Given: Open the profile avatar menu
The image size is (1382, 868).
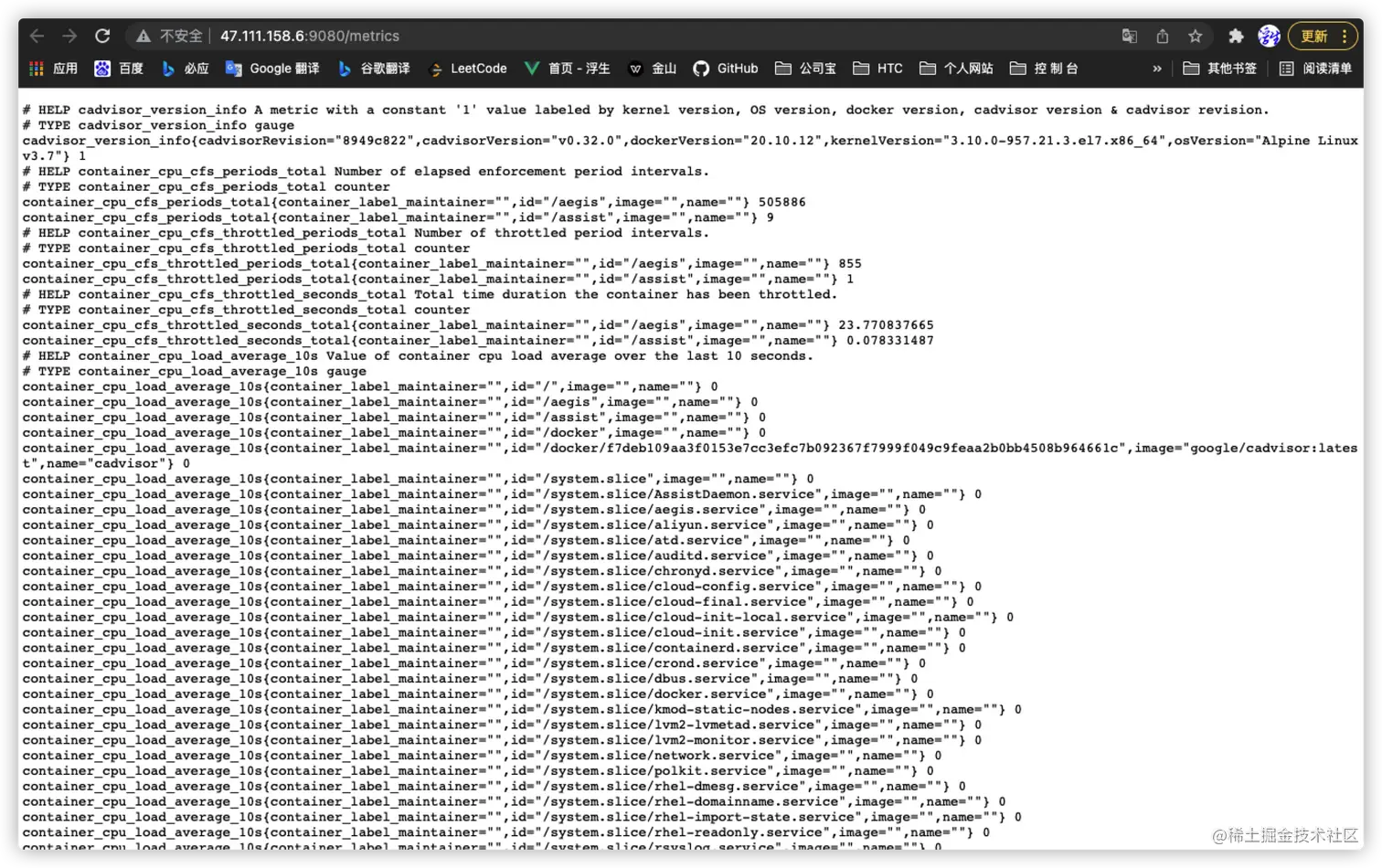Looking at the screenshot, I should [1269, 36].
